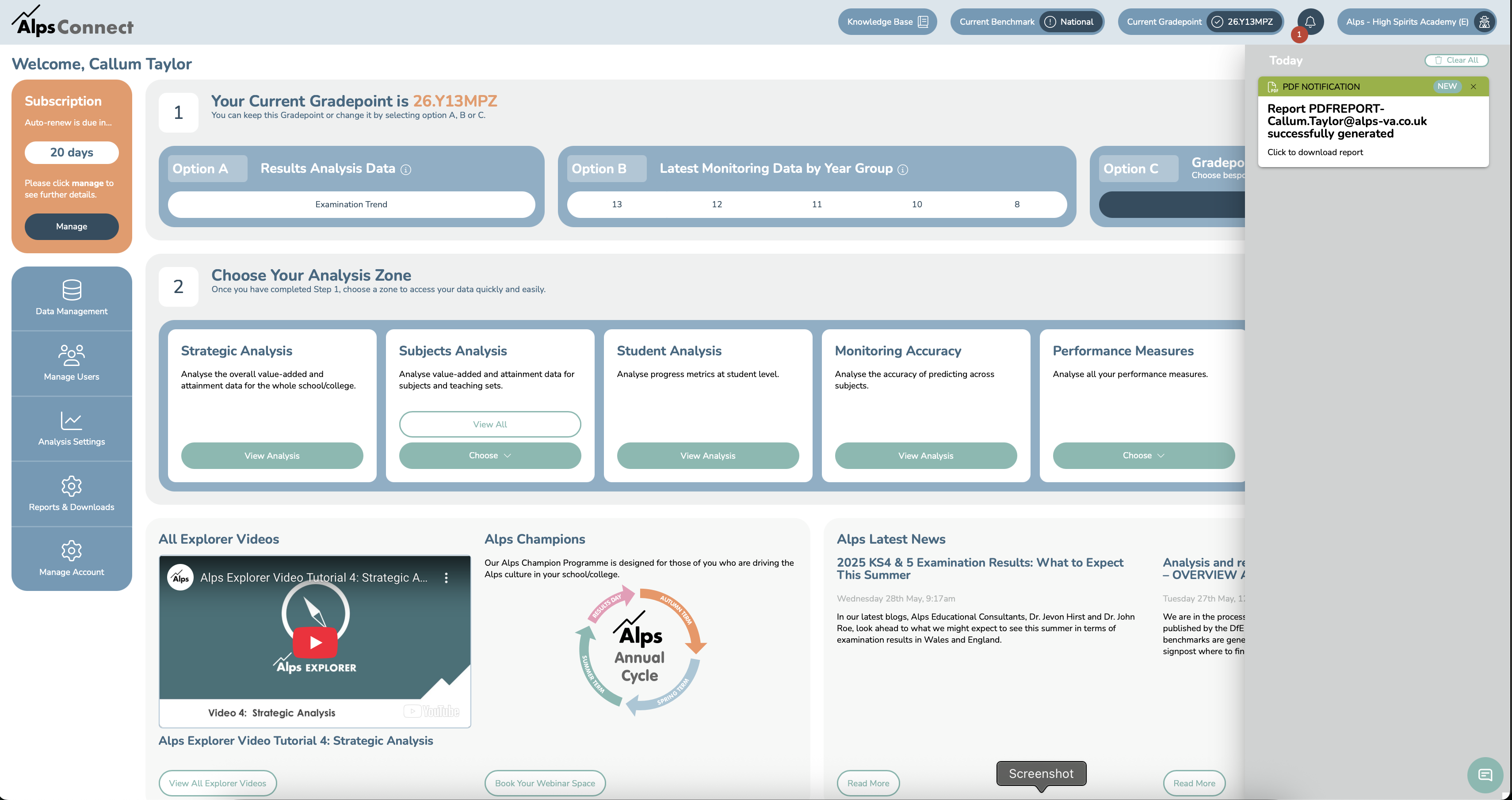Image resolution: width=1512 pixels, height=800 pixels.
Task: Expand Choose dropdown under Subjects Analysis
Action: 489,455
